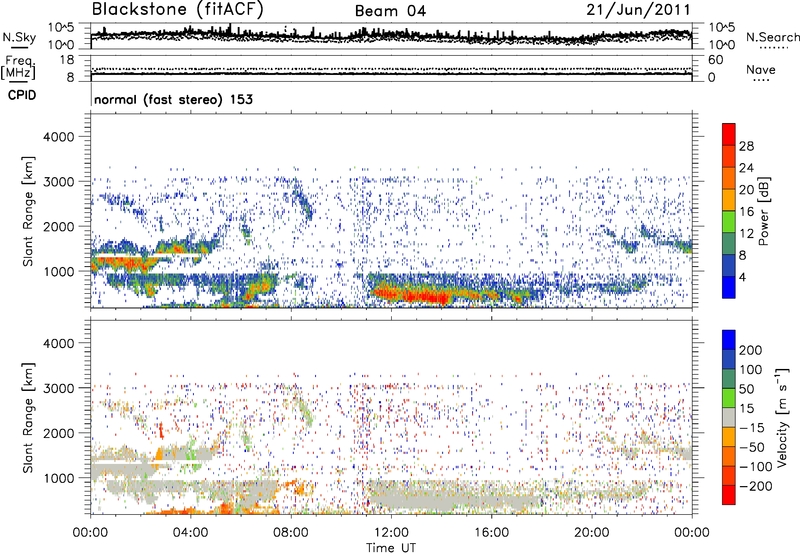The width and height of the screenshot is (800, 554).
Task: Click the grey segment of velocity colorbar
Action: [729, 417]
